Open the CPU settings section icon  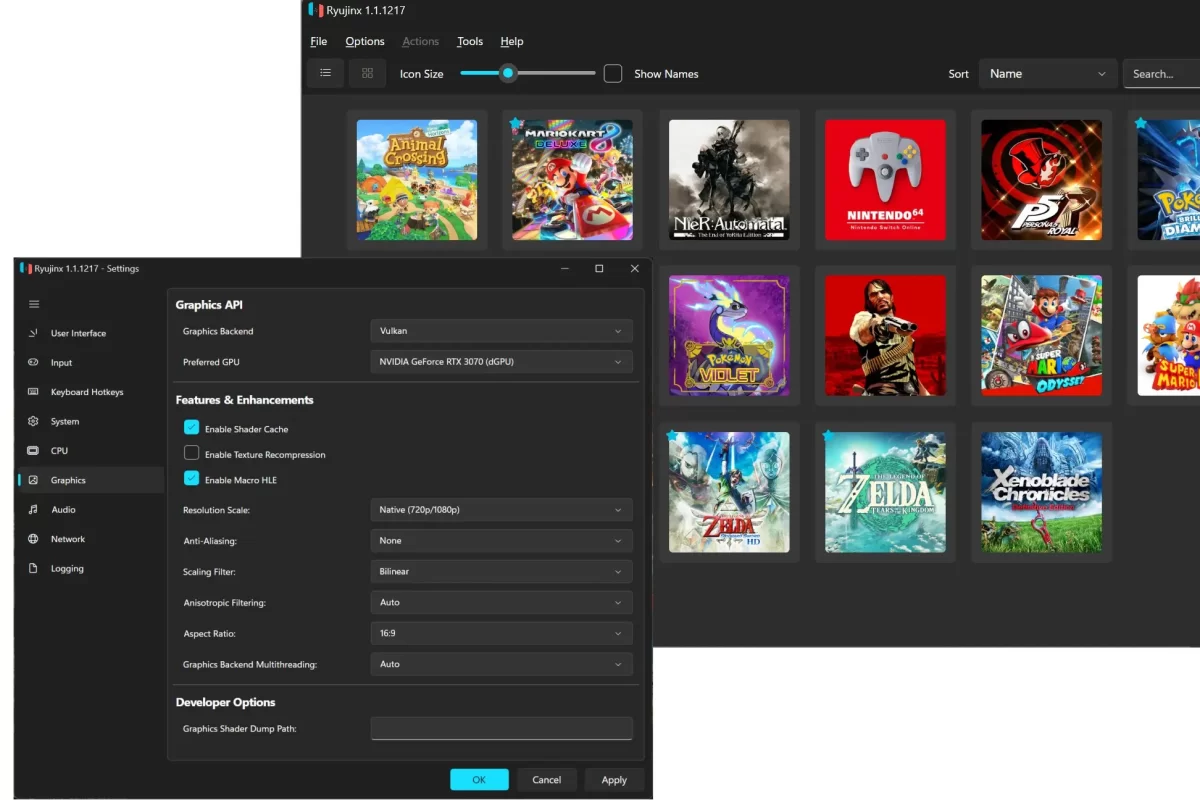(33, 451)
